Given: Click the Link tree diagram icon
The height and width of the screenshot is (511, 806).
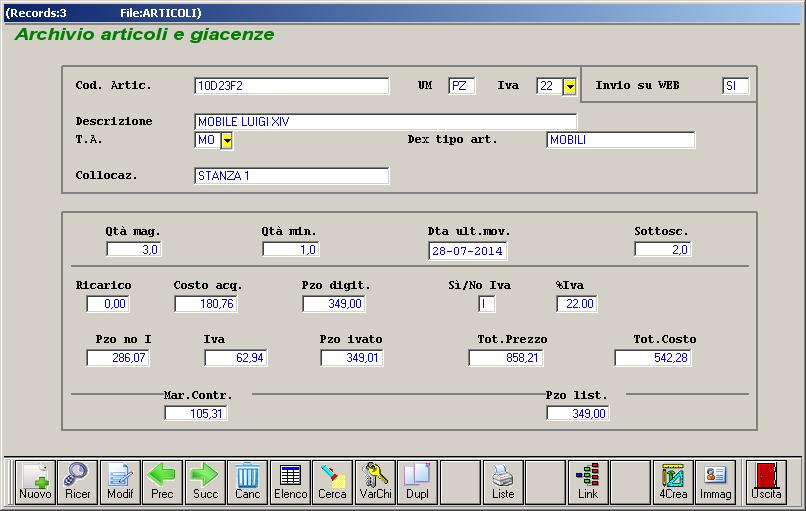Looking at the screenshot, I should pyautogui.click(x=588, y=482).
